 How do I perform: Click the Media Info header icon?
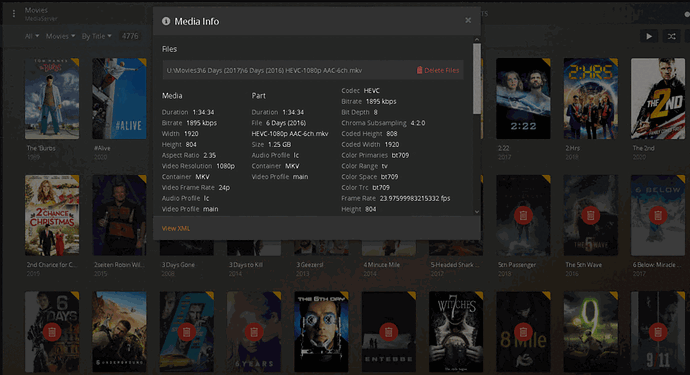tap(166, 21)
